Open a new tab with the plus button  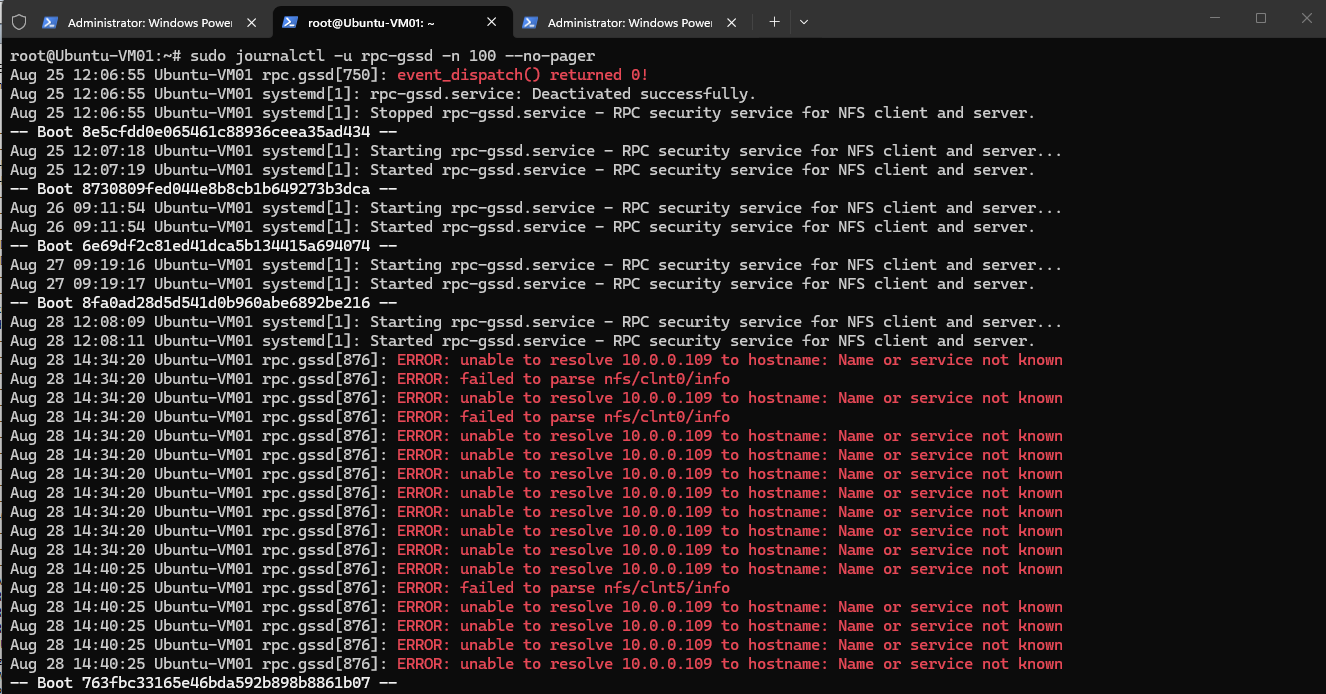[x=774, y=21]
